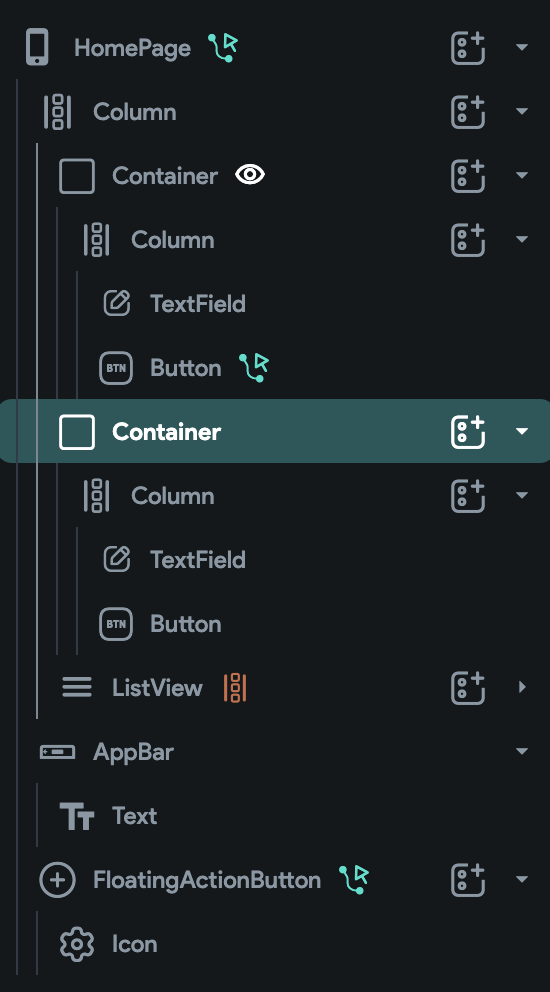Click the orange column icon beside ListView

[x=235, y=688]
